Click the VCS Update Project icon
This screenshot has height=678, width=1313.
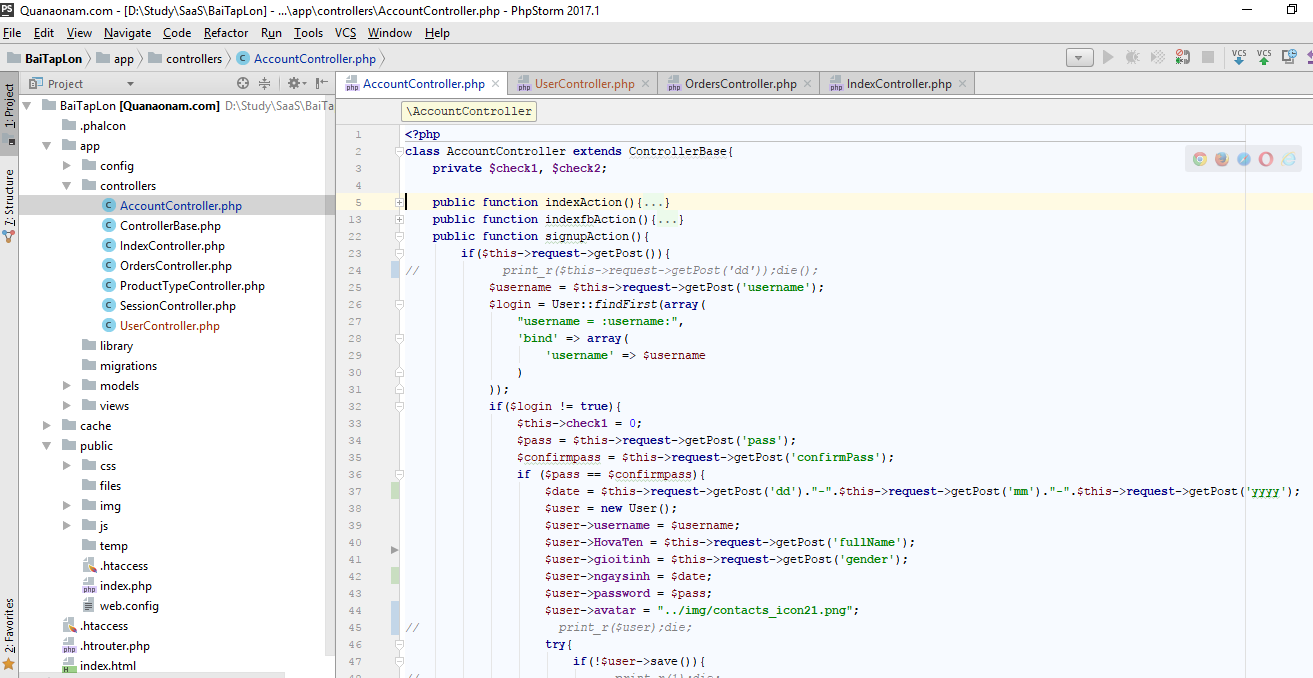point(1239,57)
